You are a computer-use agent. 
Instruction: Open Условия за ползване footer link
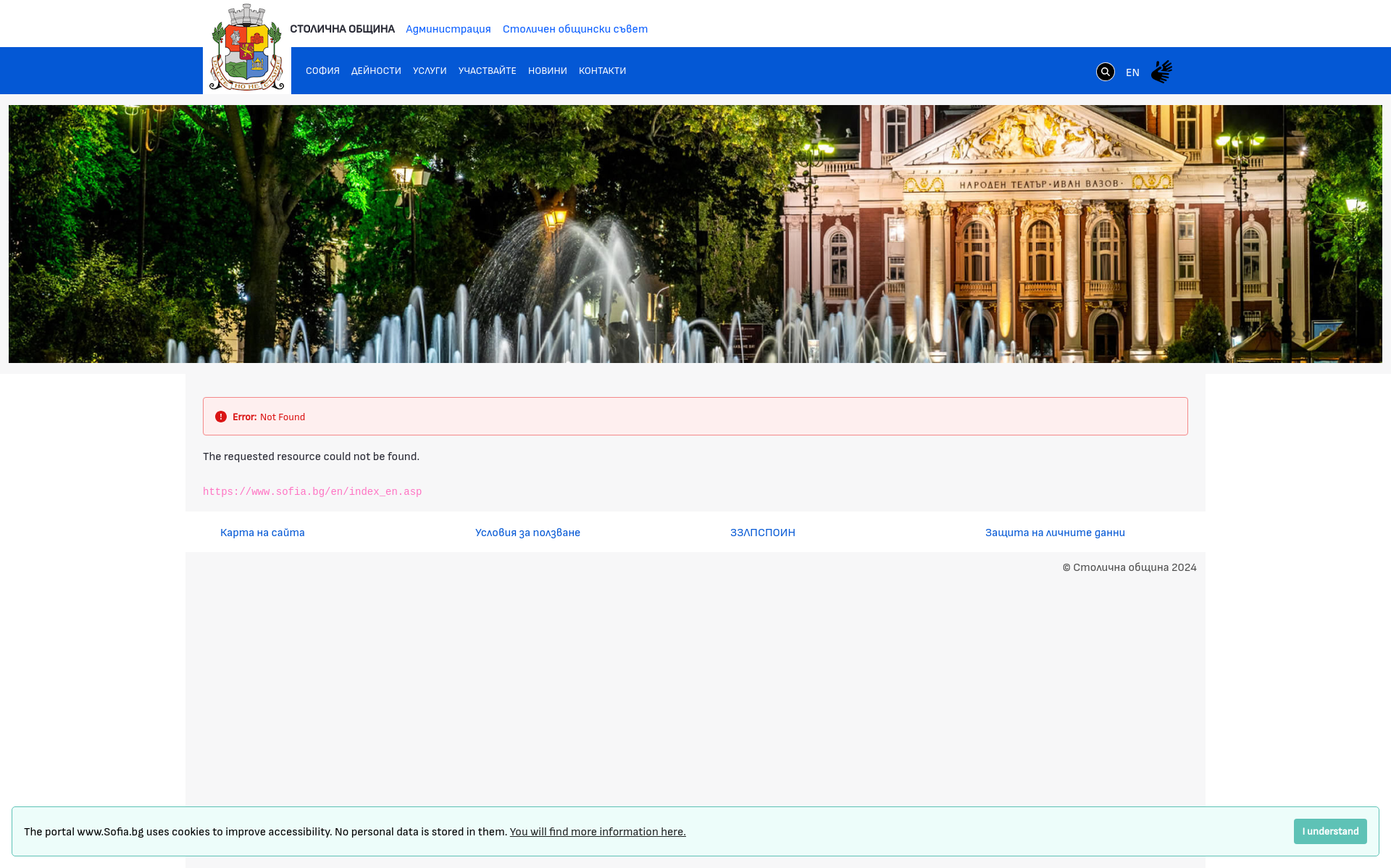[x=527, y=533]
